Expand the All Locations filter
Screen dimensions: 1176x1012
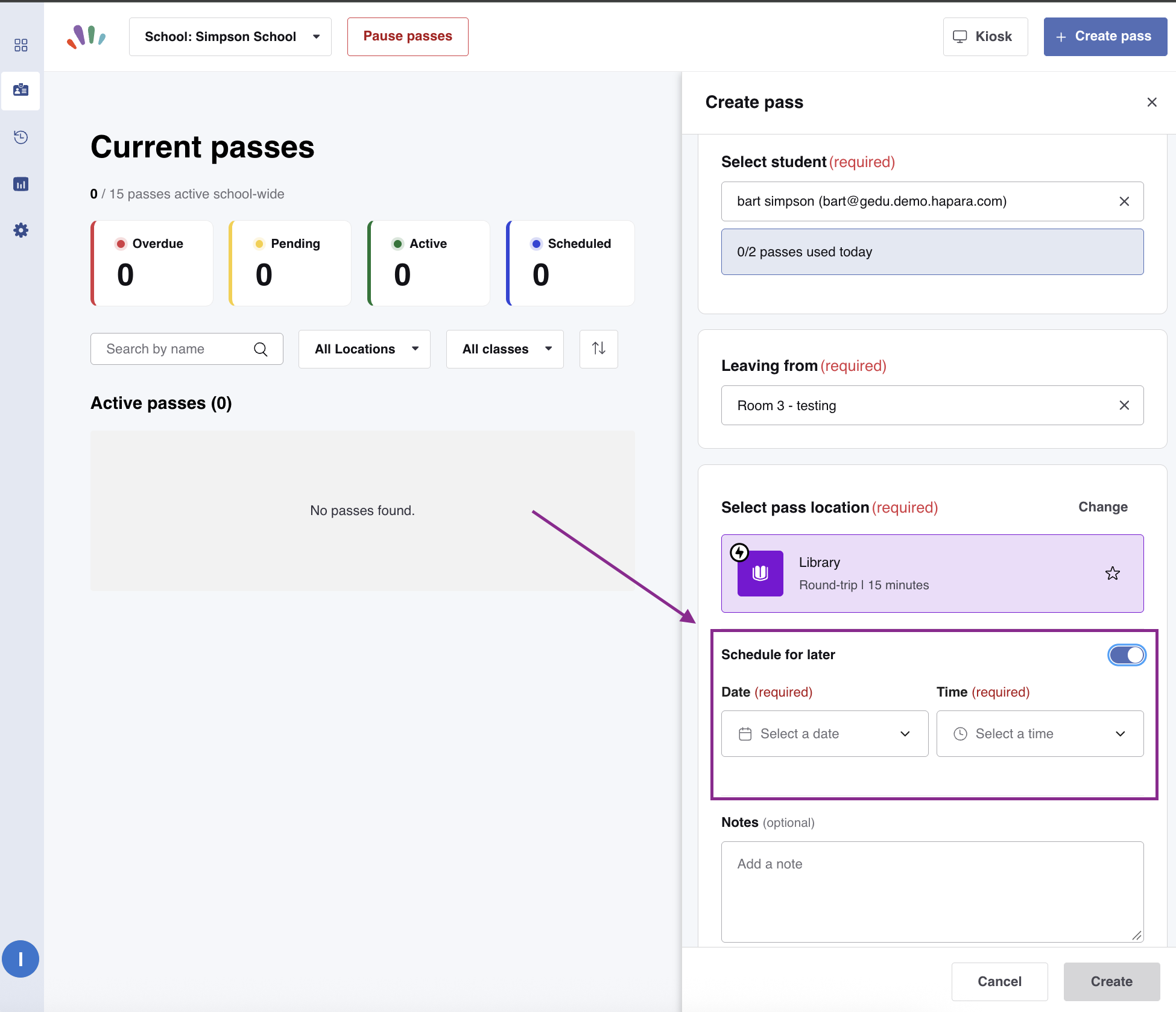click(x=364, y=349)
